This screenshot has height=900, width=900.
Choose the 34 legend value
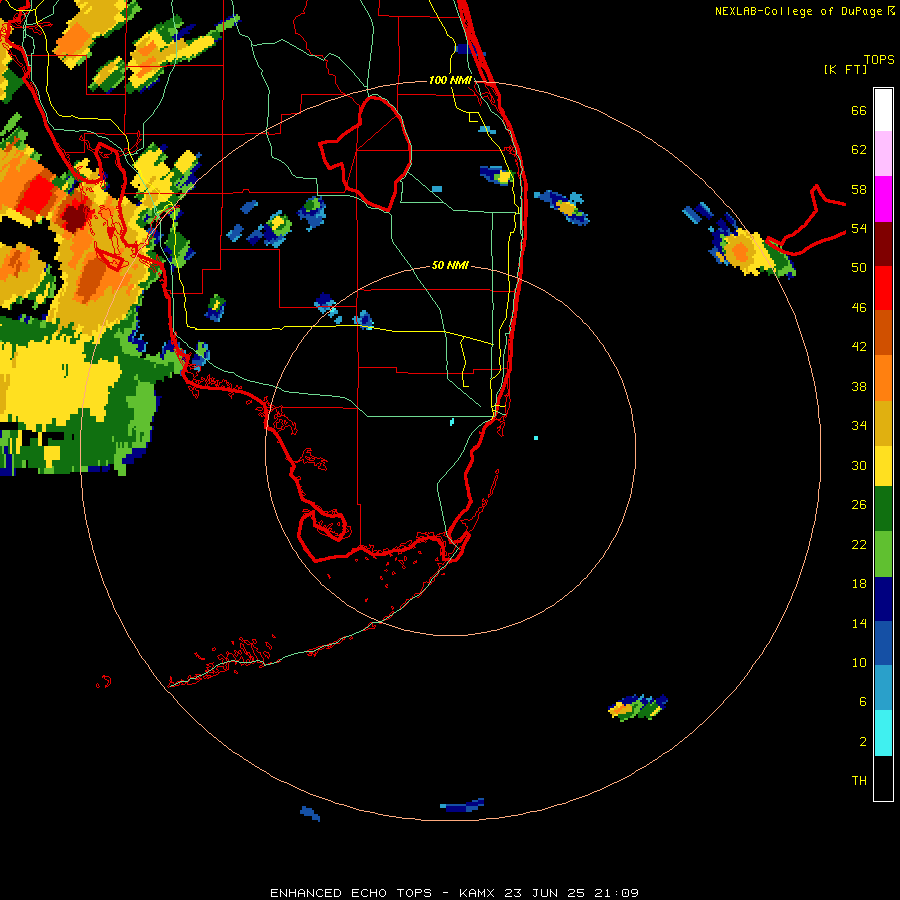(x=859, y=425)
